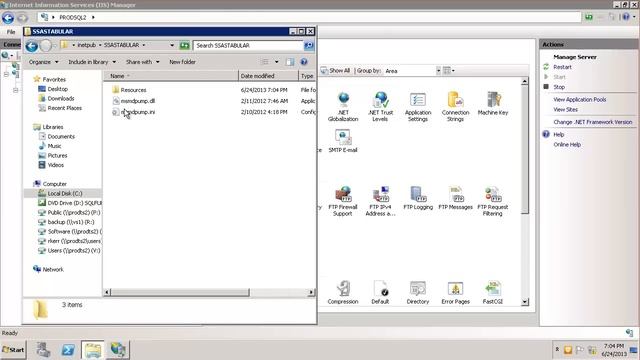Image resolution: width=640 pixels, height=360 pixels.
Task: Open FTP Request Filtering icon
Action: (493, 201)
